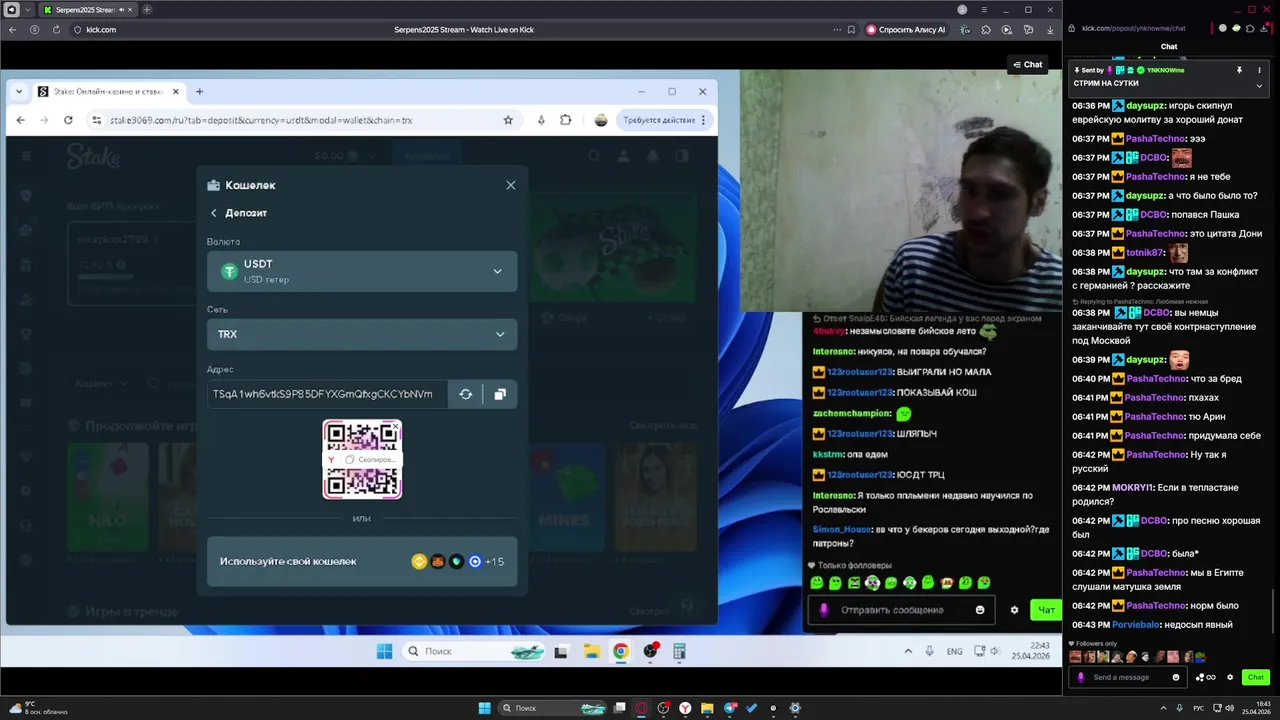
Task: Open emoji picker in the popout chat
Action: click(1176, 677)
